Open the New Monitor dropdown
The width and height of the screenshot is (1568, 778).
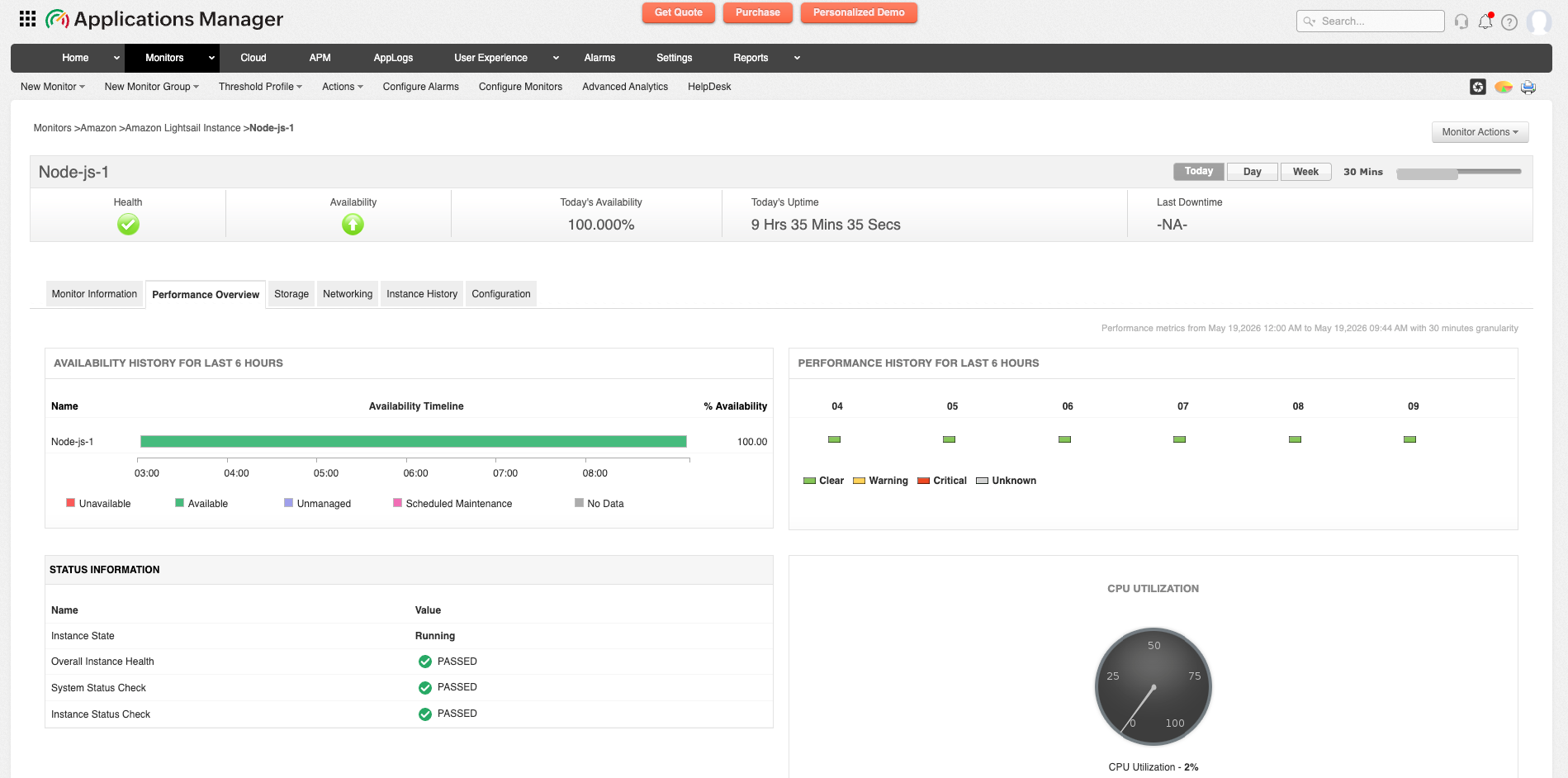pos(53,87)
